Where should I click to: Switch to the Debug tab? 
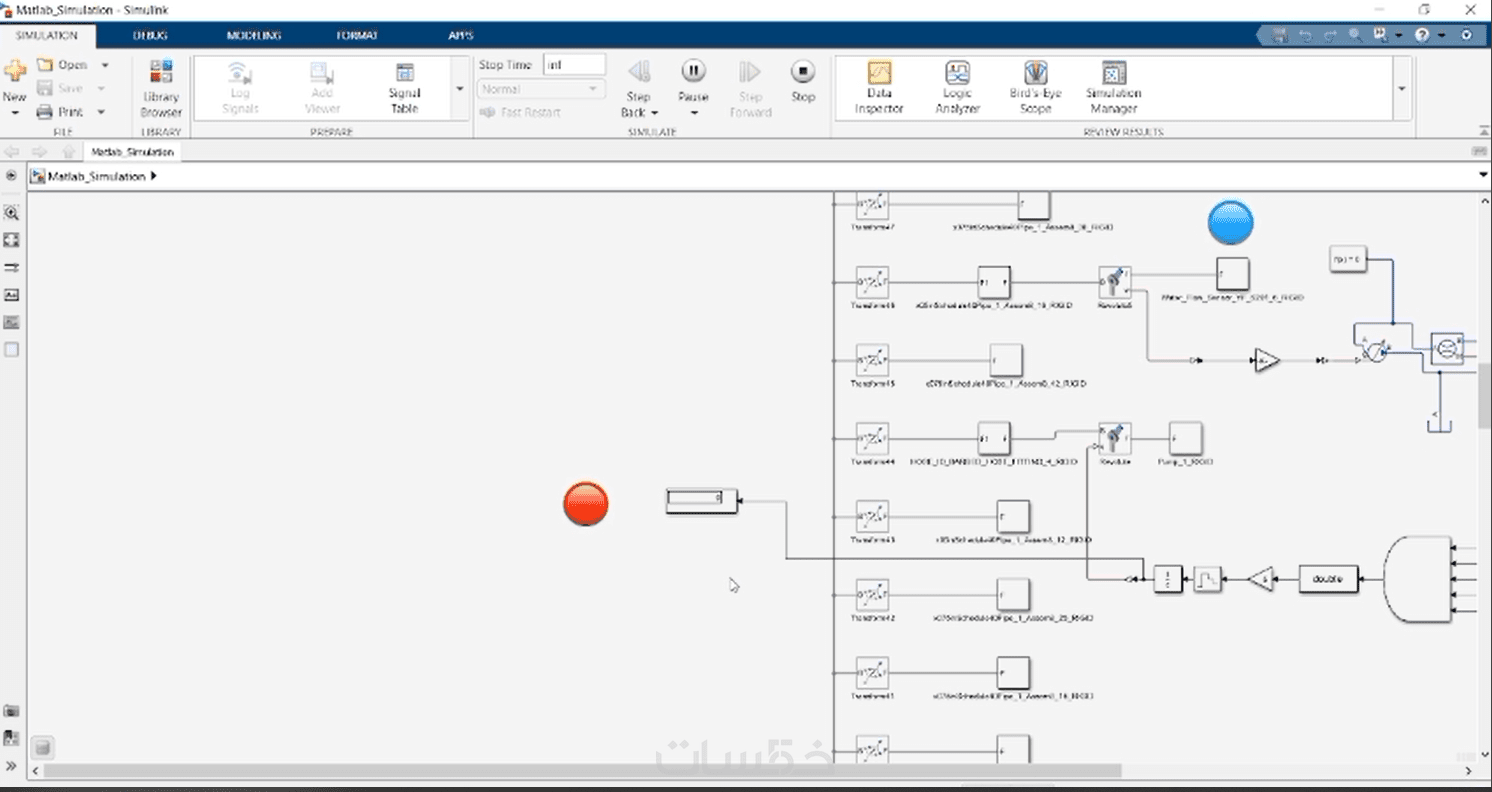(150, 35)
